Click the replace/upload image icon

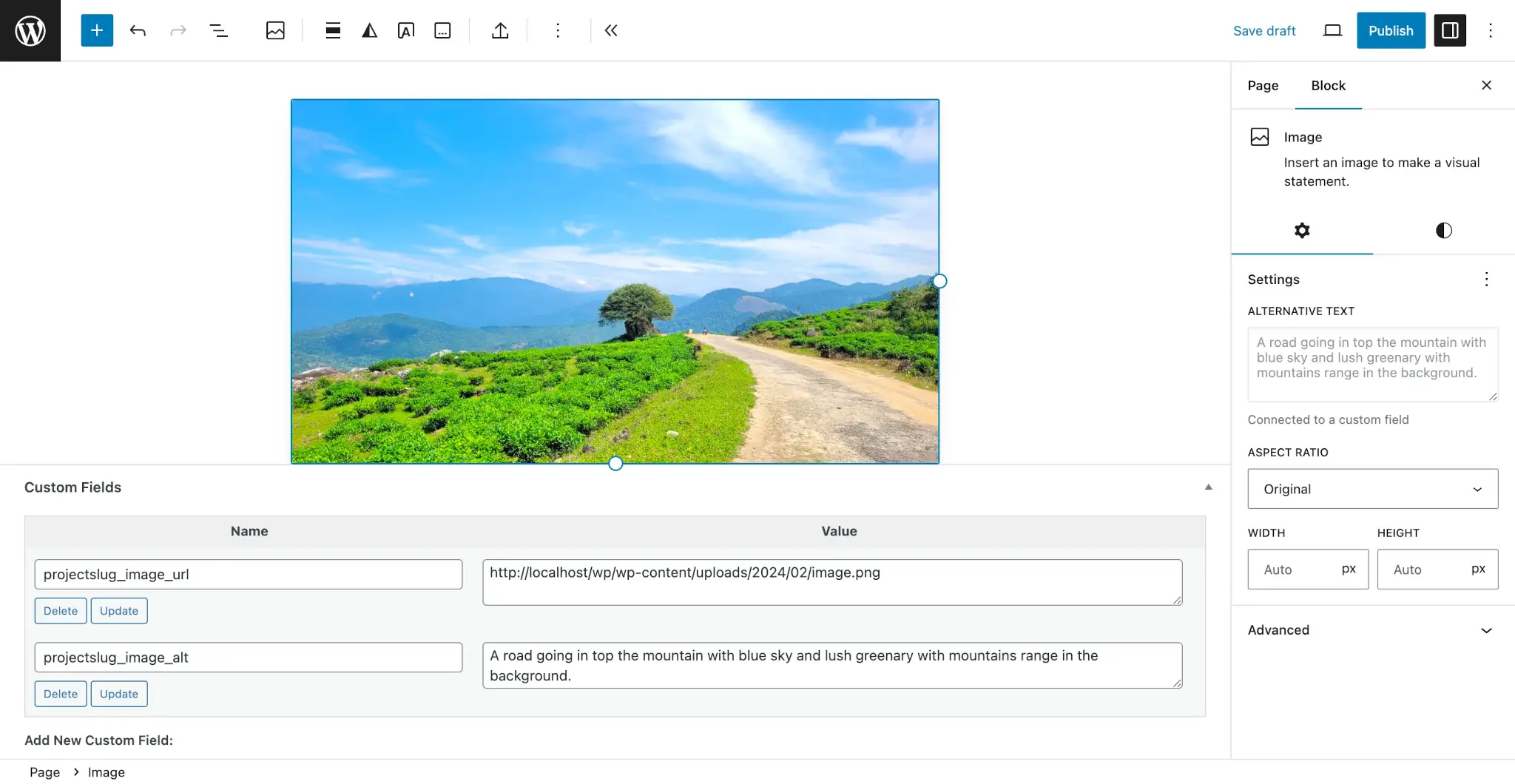500,30
